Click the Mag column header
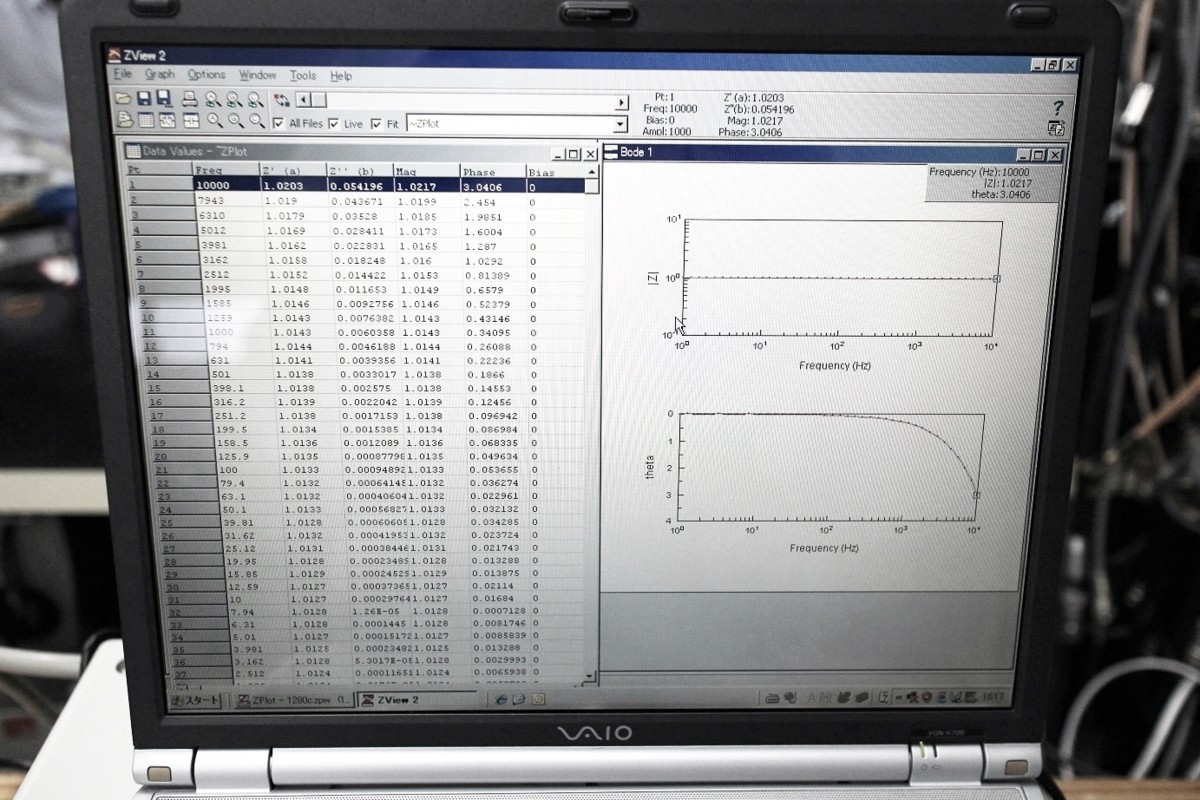Screen dimensions: 1200x800 pyautogui.click(x=427, y=172)
